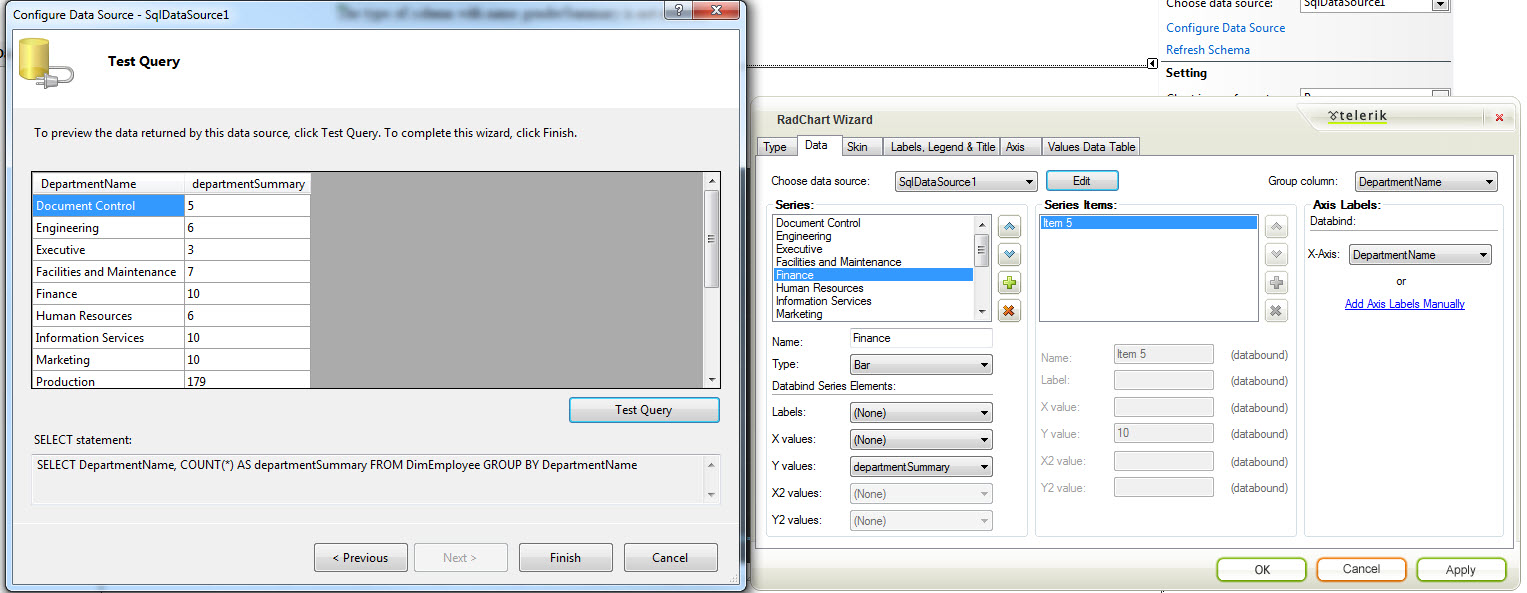The height and width of the screenshot is (593, 1527).
Task: Click Finish in Configure Data Source
Action: click(x=565, y=558)
